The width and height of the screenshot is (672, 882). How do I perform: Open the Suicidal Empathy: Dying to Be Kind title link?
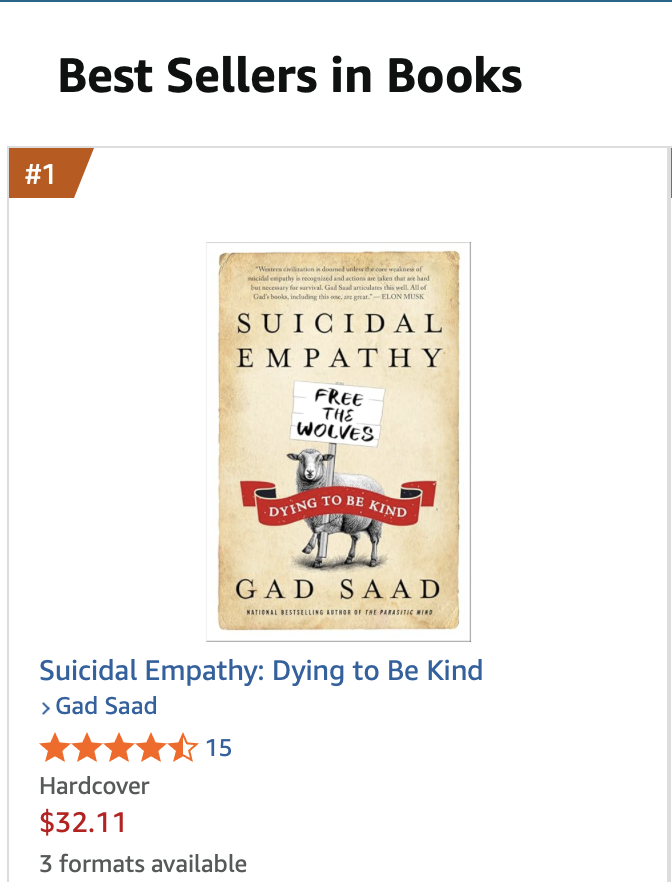(x=261, y=670)
